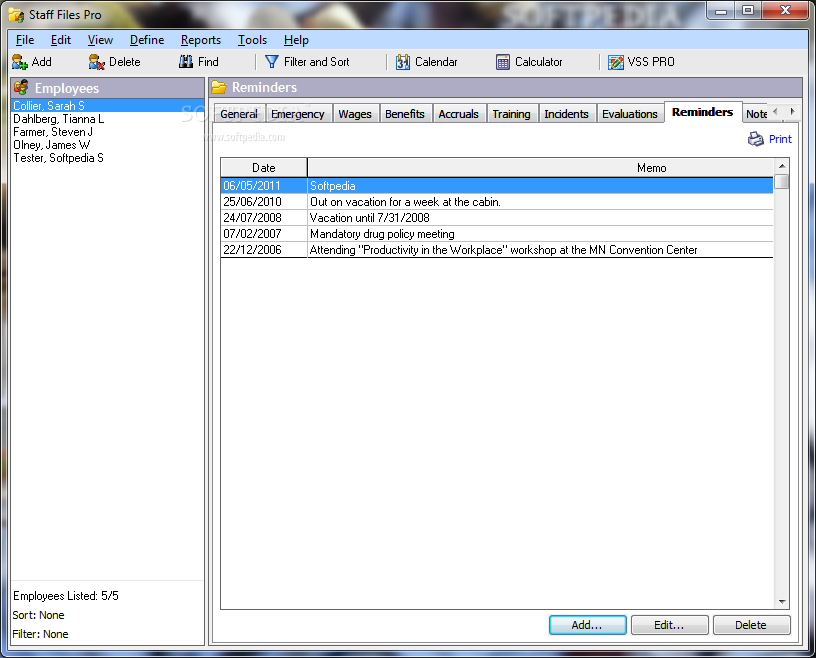This screenshot has height=658, width=816.
Task: Switch to the Emergency tab
Action: (x=298, y=114)
